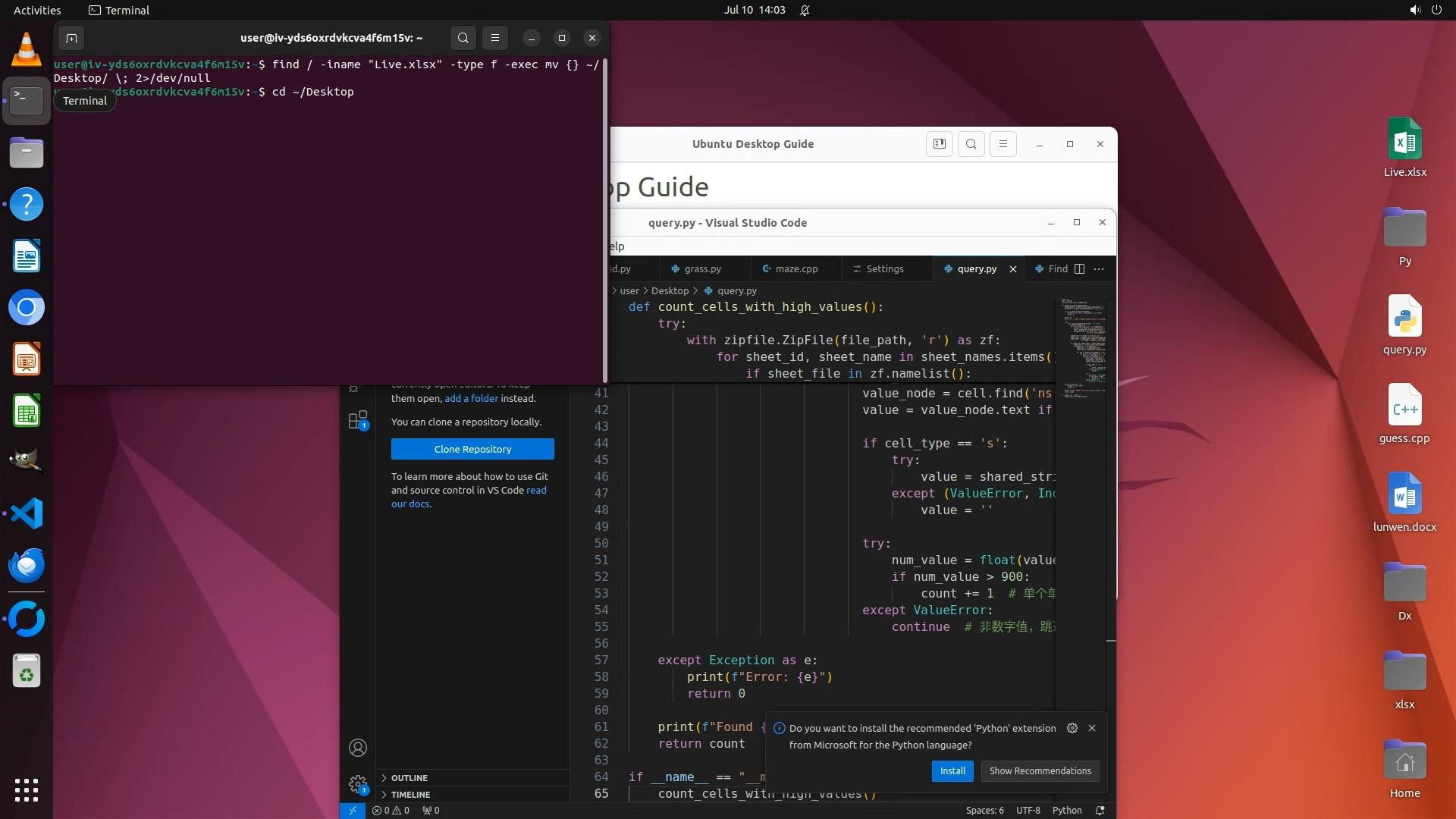Click the VS Code Accounts icon

[357, 748]
